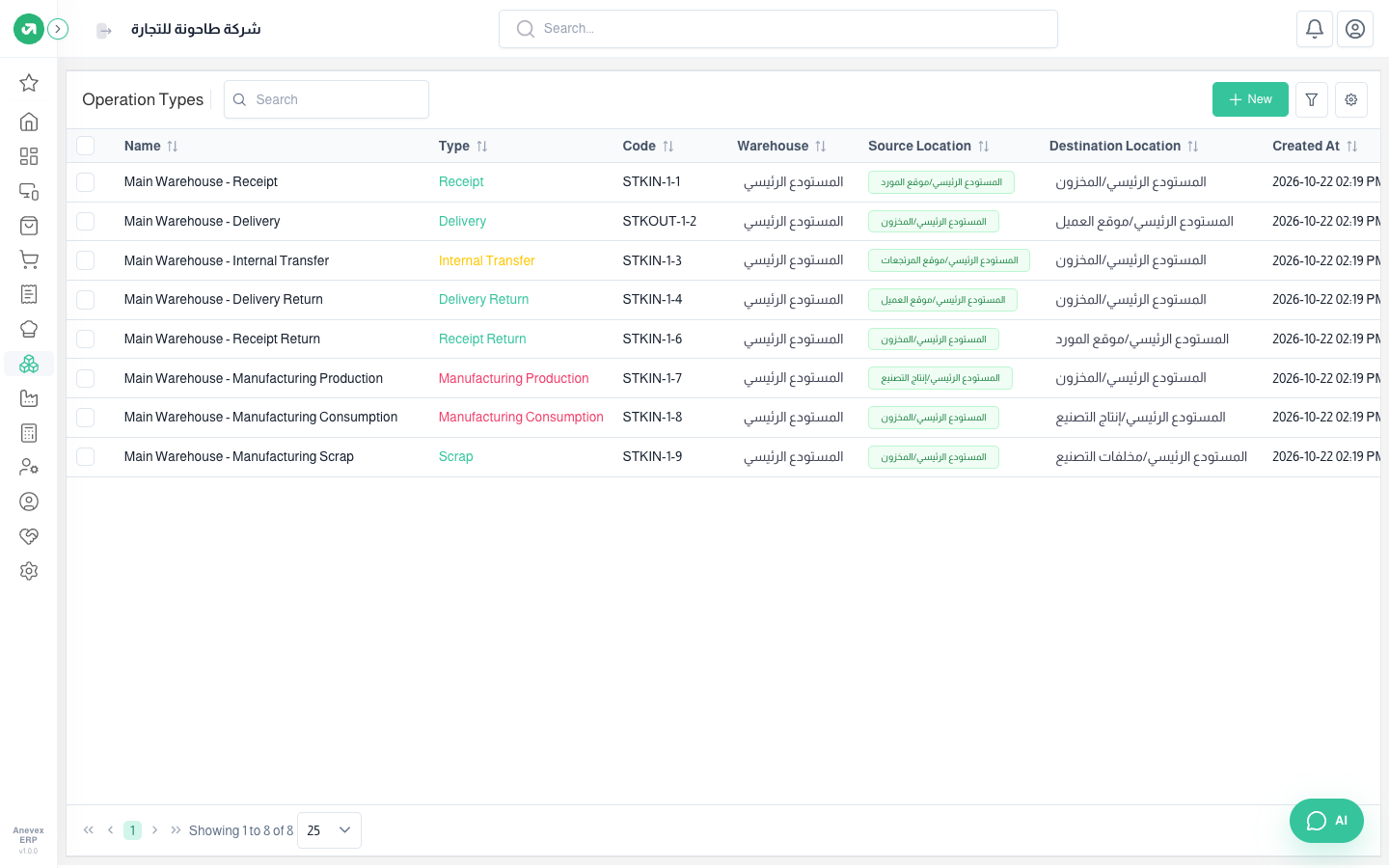The width and height of the screenshot is (1389, 868).
Task: Sort by Type column header
Action: [463, 146]
